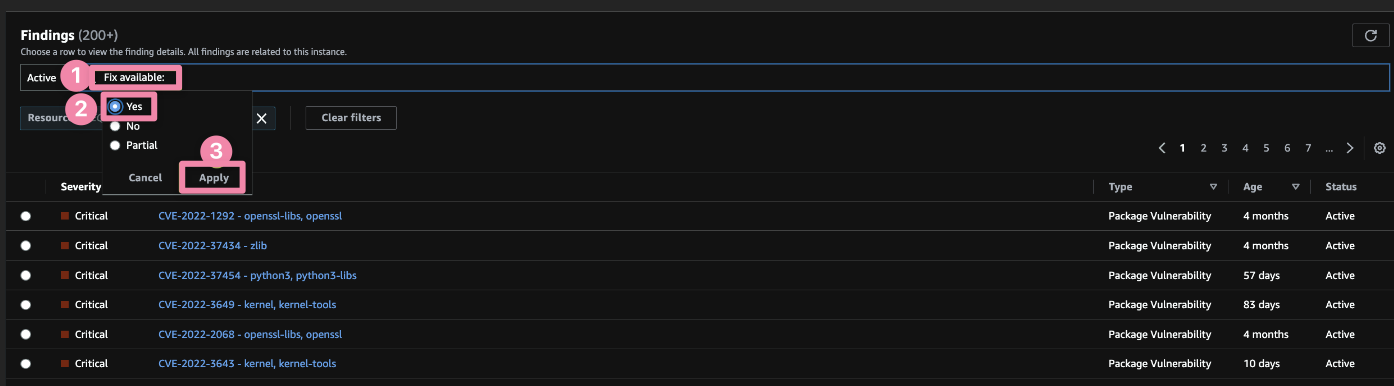
Task: Go to previous page arrow
Action: tap(1162, 148)
